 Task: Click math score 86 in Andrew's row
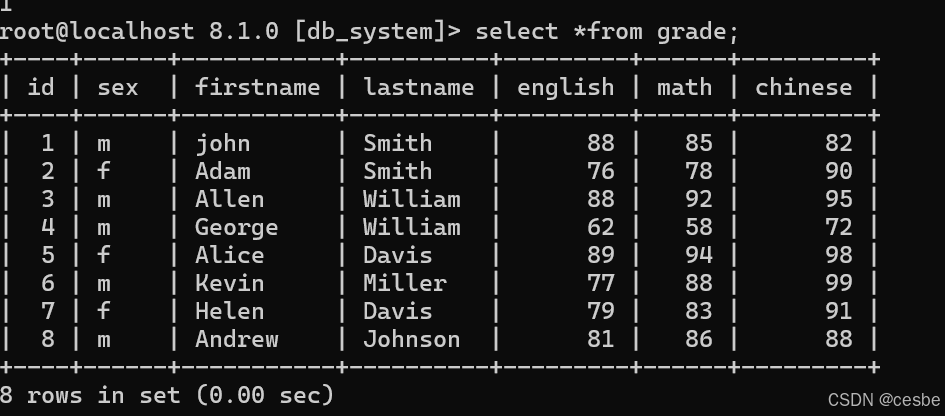pos(699,339)
